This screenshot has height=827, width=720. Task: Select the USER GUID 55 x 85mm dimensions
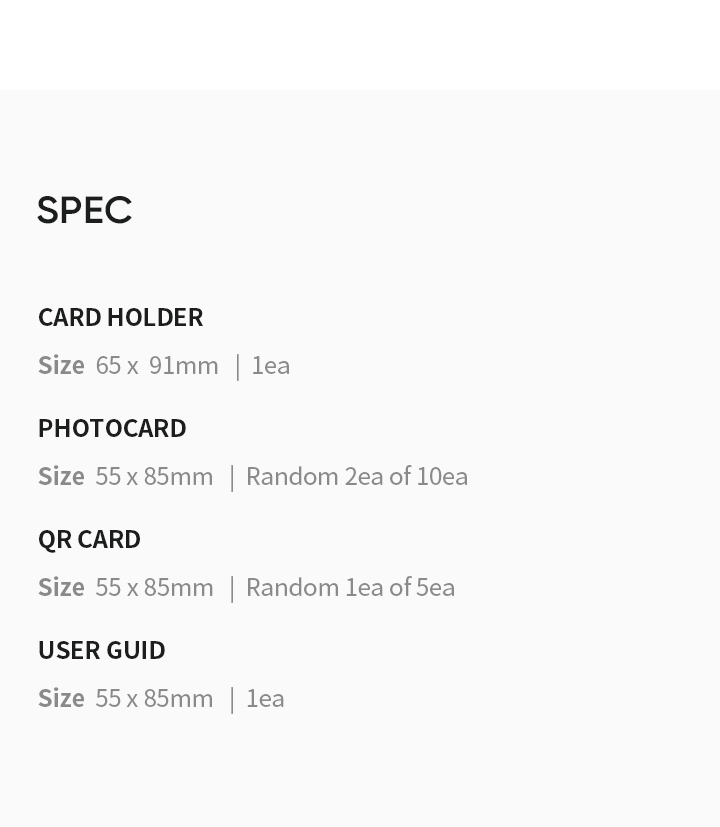154,698
